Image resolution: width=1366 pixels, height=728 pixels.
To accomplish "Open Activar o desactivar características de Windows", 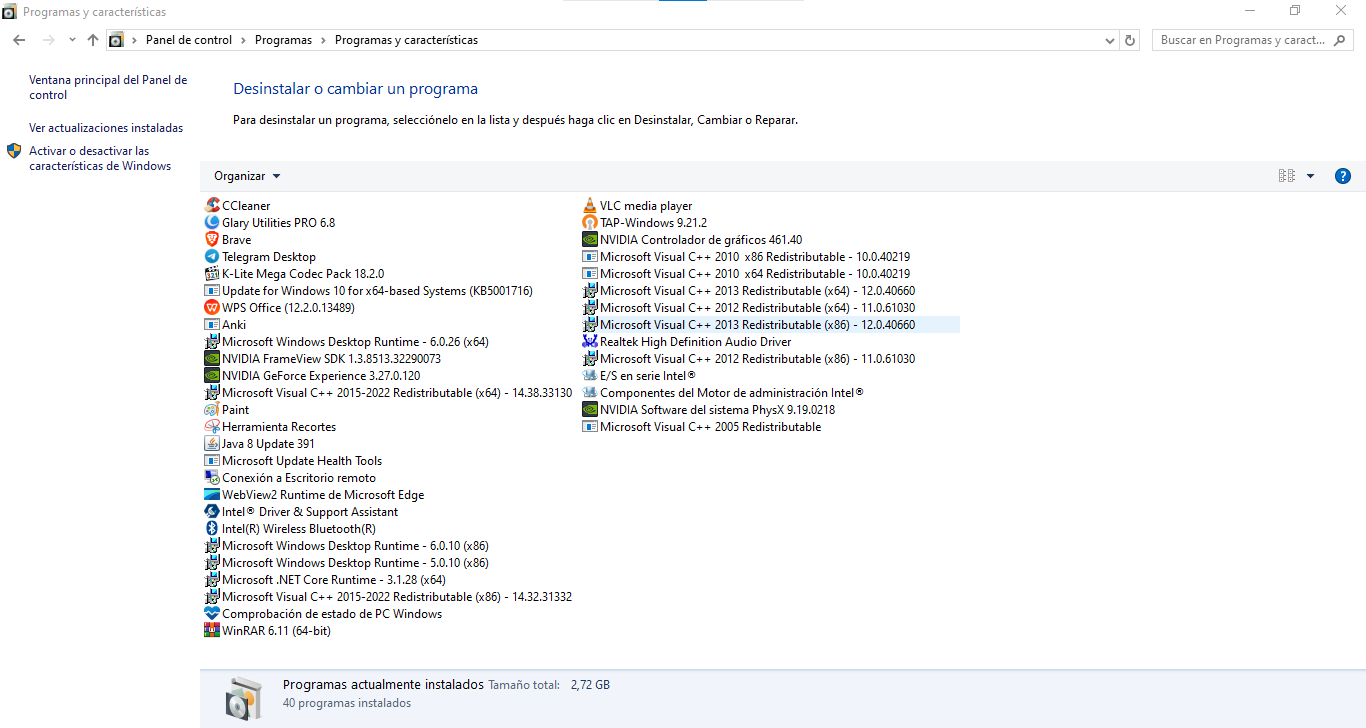I will coord(100,159).
